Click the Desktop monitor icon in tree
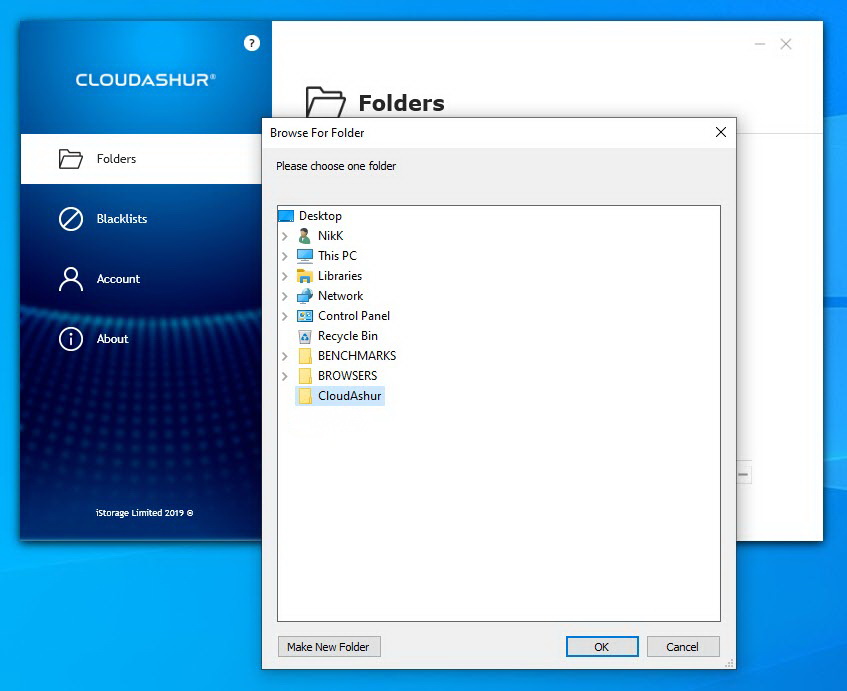This screenshot has width=847, height=691. pyautogui.click(x=286, y=216)
